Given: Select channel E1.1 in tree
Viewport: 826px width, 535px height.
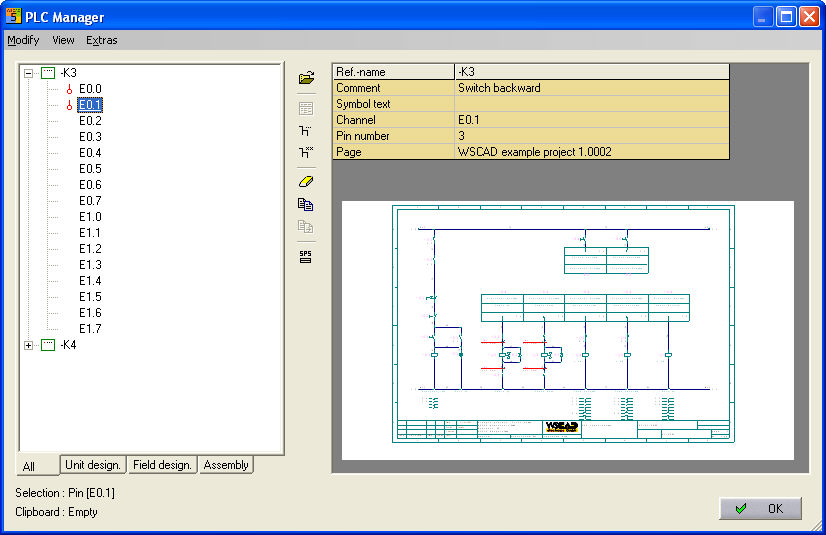Looking at the screenshot, I should coord(90,233).
